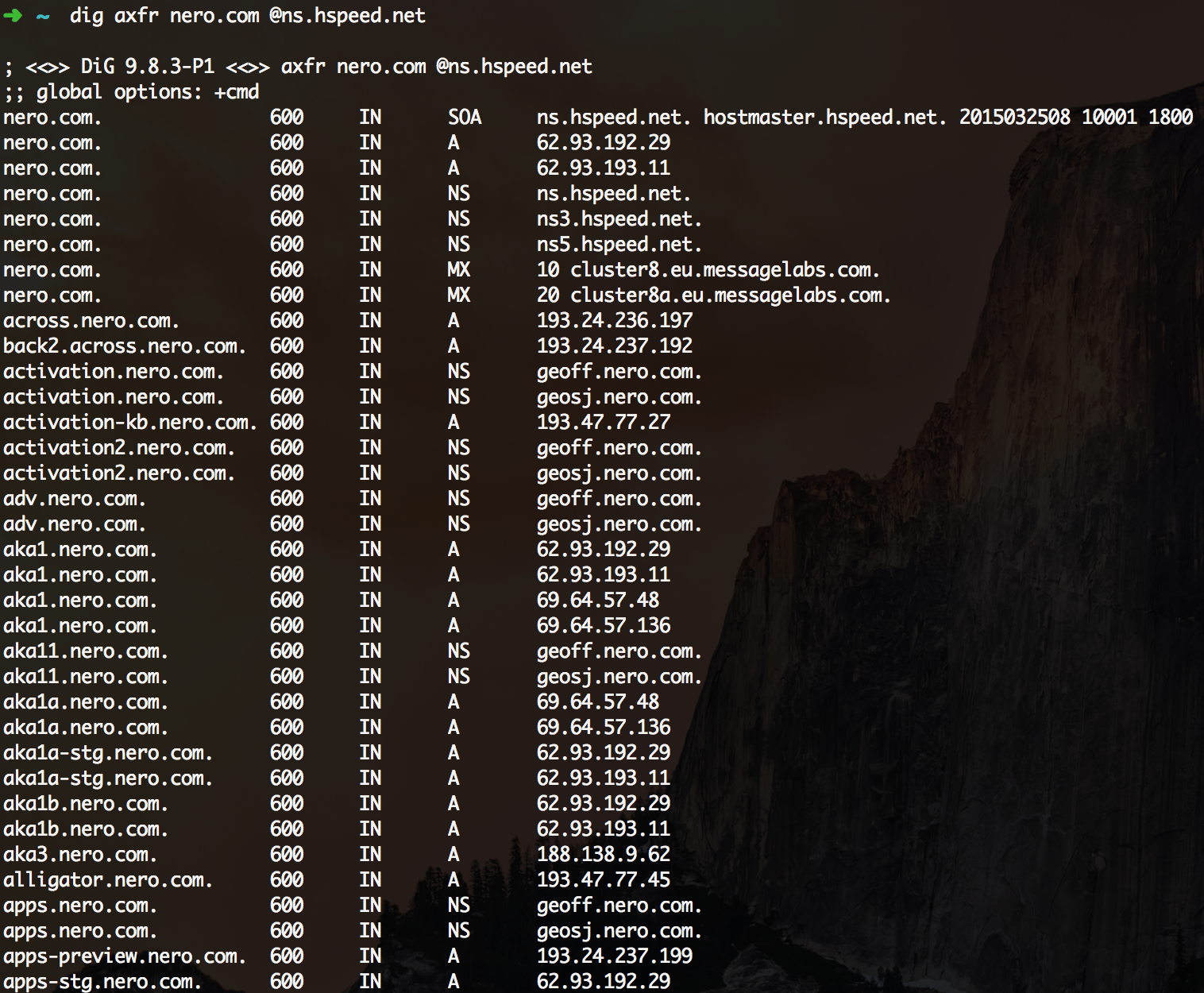The image size is (1204, 993).
Task: Click 'geosj.nero.com.' in the aka11.nero.com row
Action: pos(619,677)
